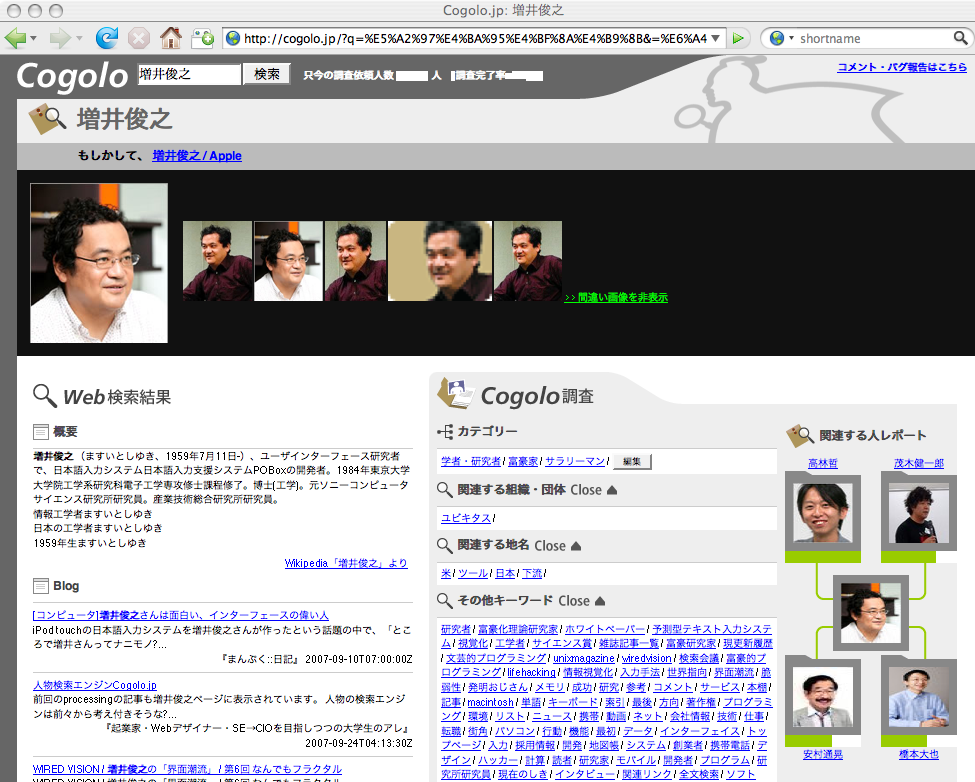Click the カテゴリー tree icon
This screenshot has width=975, height=782.
click(445, 431)
